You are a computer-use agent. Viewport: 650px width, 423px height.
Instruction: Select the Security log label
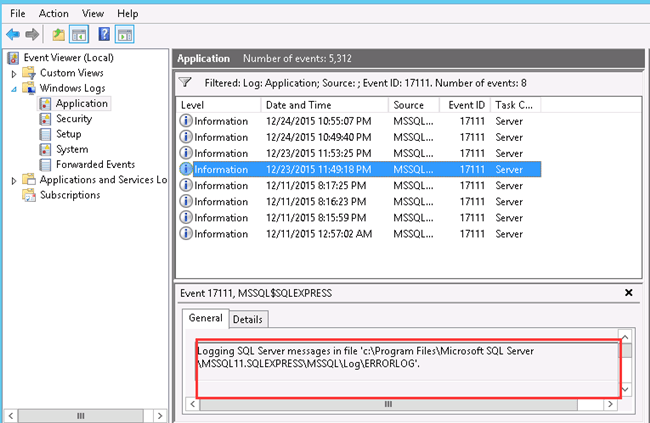74,119
